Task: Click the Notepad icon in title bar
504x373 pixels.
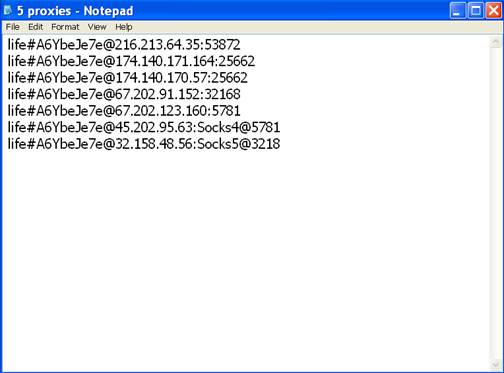Action: 8,11
